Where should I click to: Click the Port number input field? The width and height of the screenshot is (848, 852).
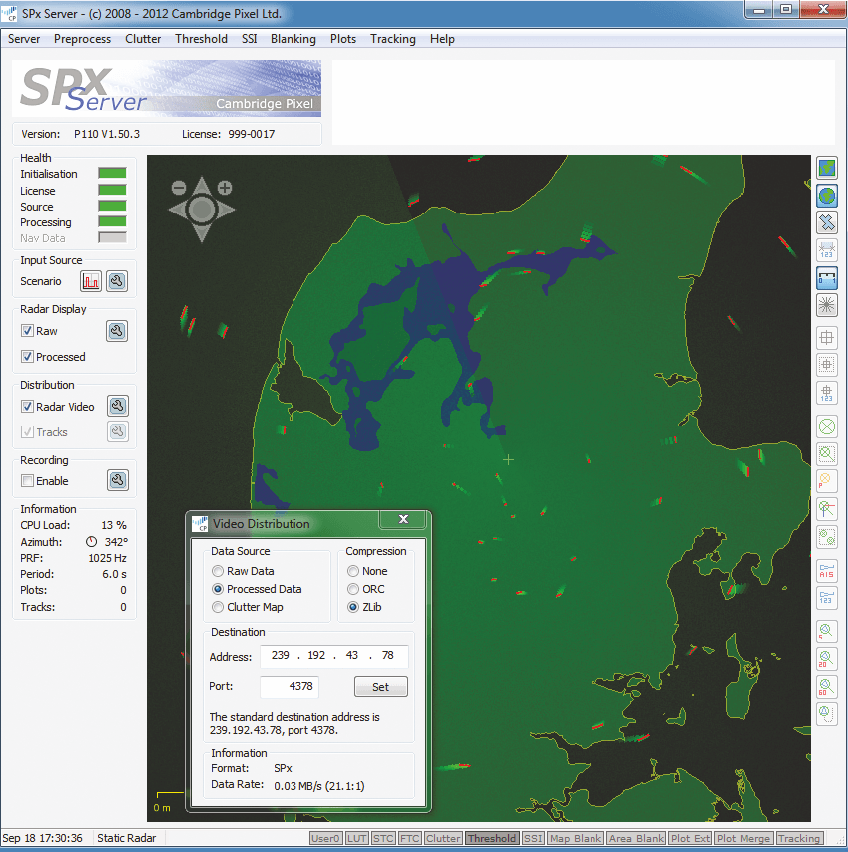coord(289,686)
